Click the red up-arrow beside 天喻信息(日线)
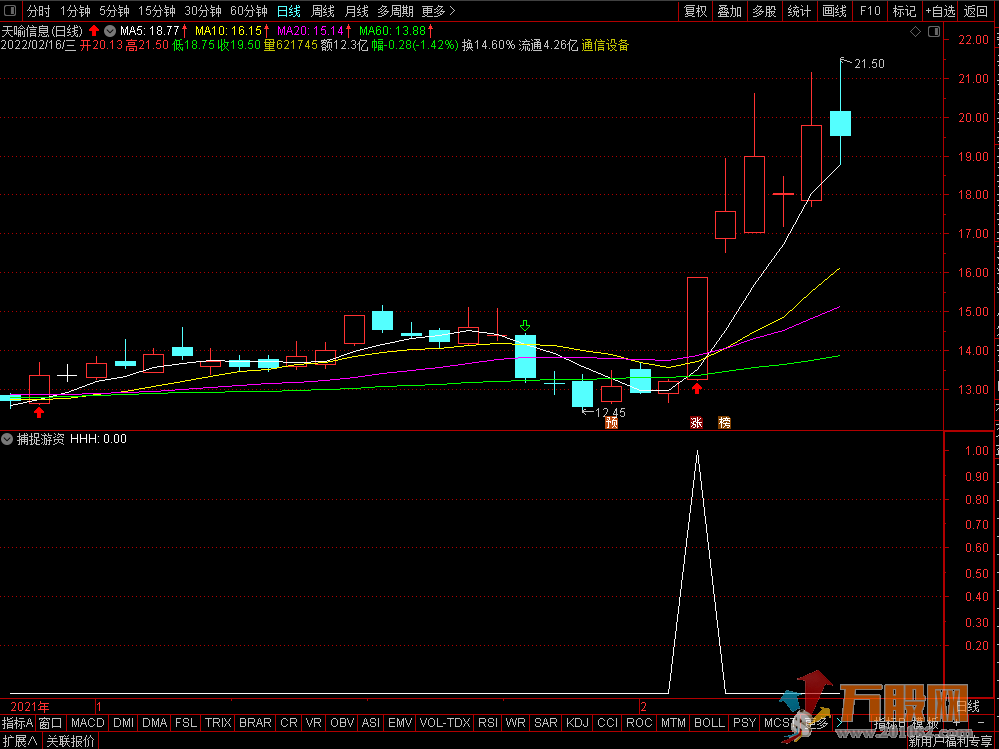999x749 pixels. pos(94,30)
